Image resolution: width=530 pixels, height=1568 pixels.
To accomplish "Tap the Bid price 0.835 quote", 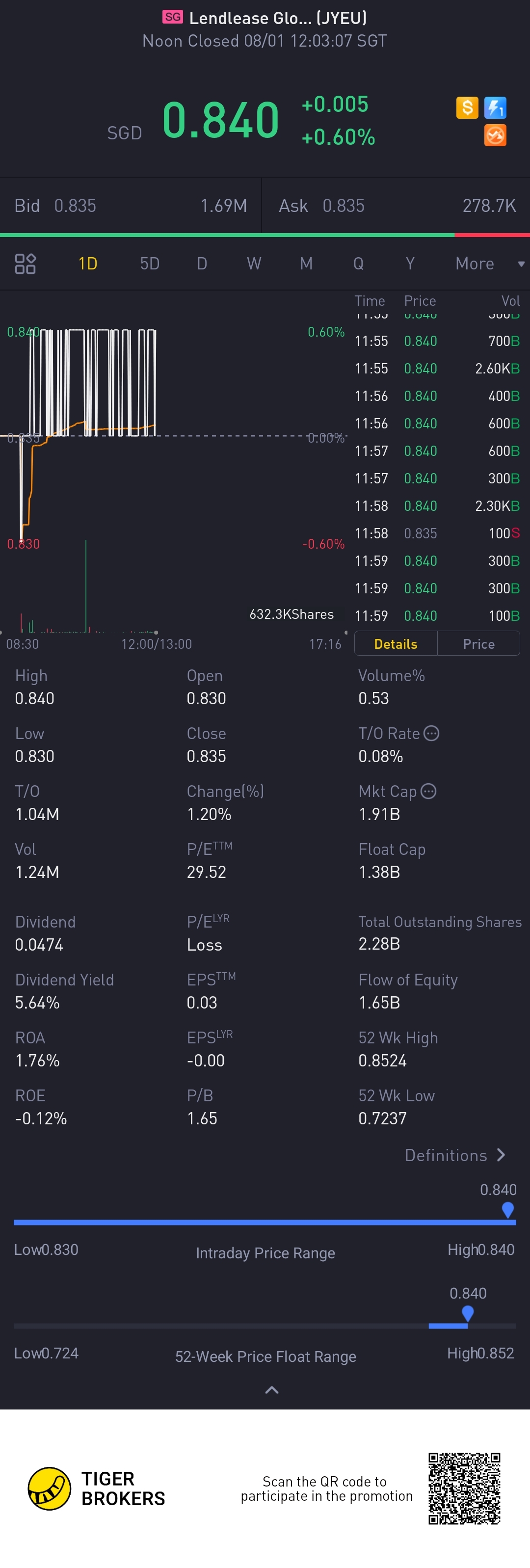I will pos(75,206).
